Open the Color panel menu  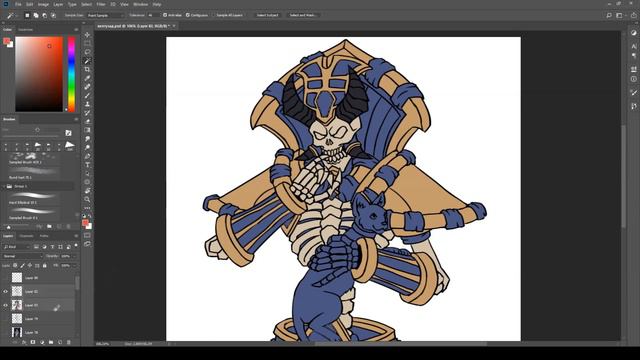tap(76, 30)
